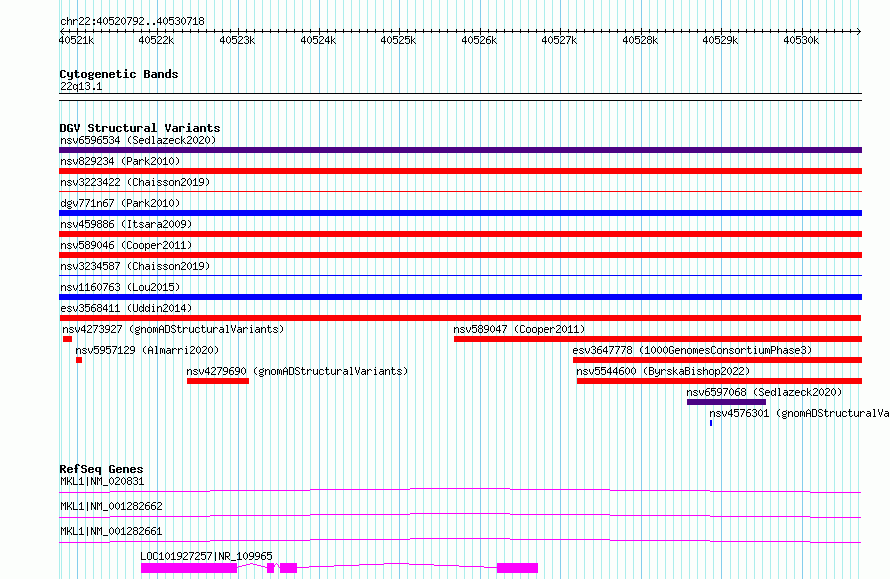Viewport: 890px width, 579px height.
Task: Click the 40530k ruler tick label
Action: tap(801, 40)
